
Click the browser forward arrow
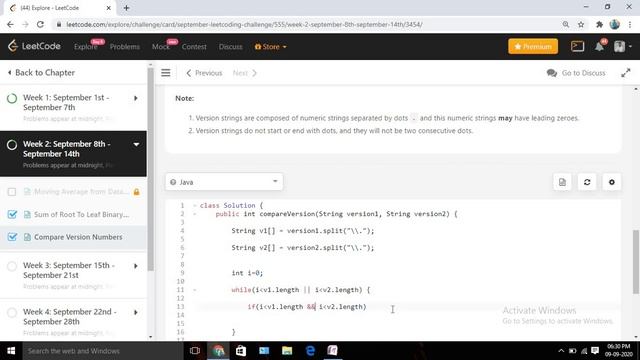[25, 24]
